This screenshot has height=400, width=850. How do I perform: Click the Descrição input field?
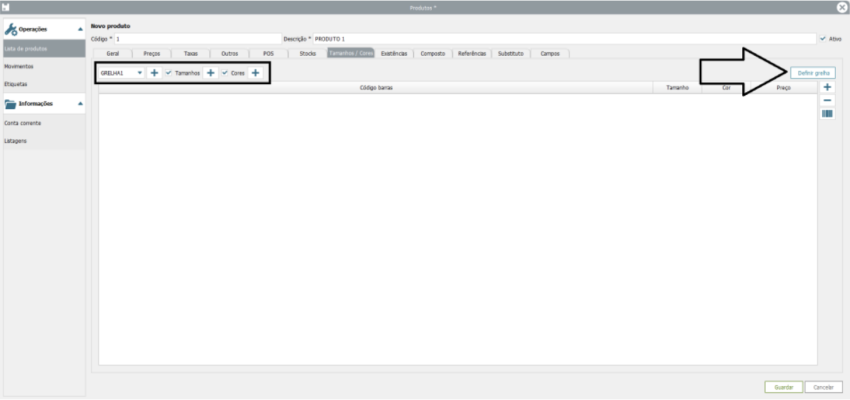[560, 38]
